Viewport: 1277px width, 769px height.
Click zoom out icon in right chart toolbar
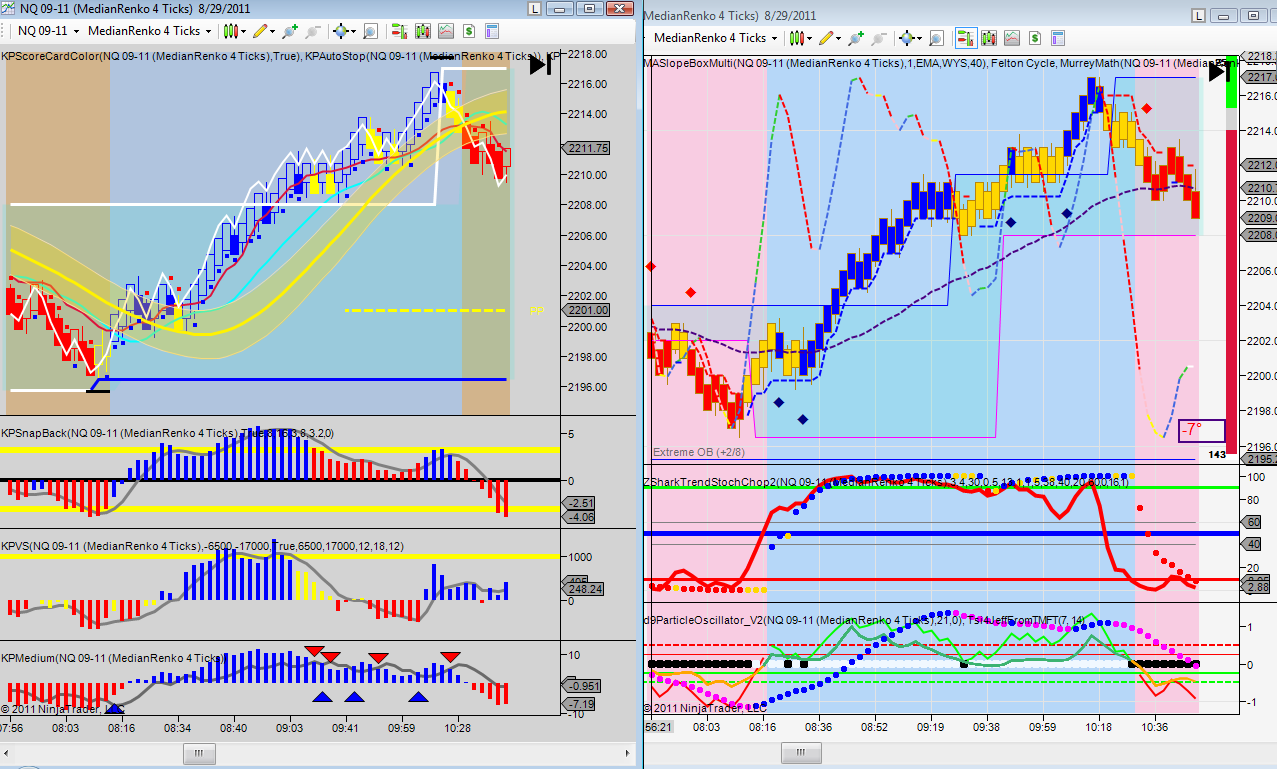click(x=879, y=37)
